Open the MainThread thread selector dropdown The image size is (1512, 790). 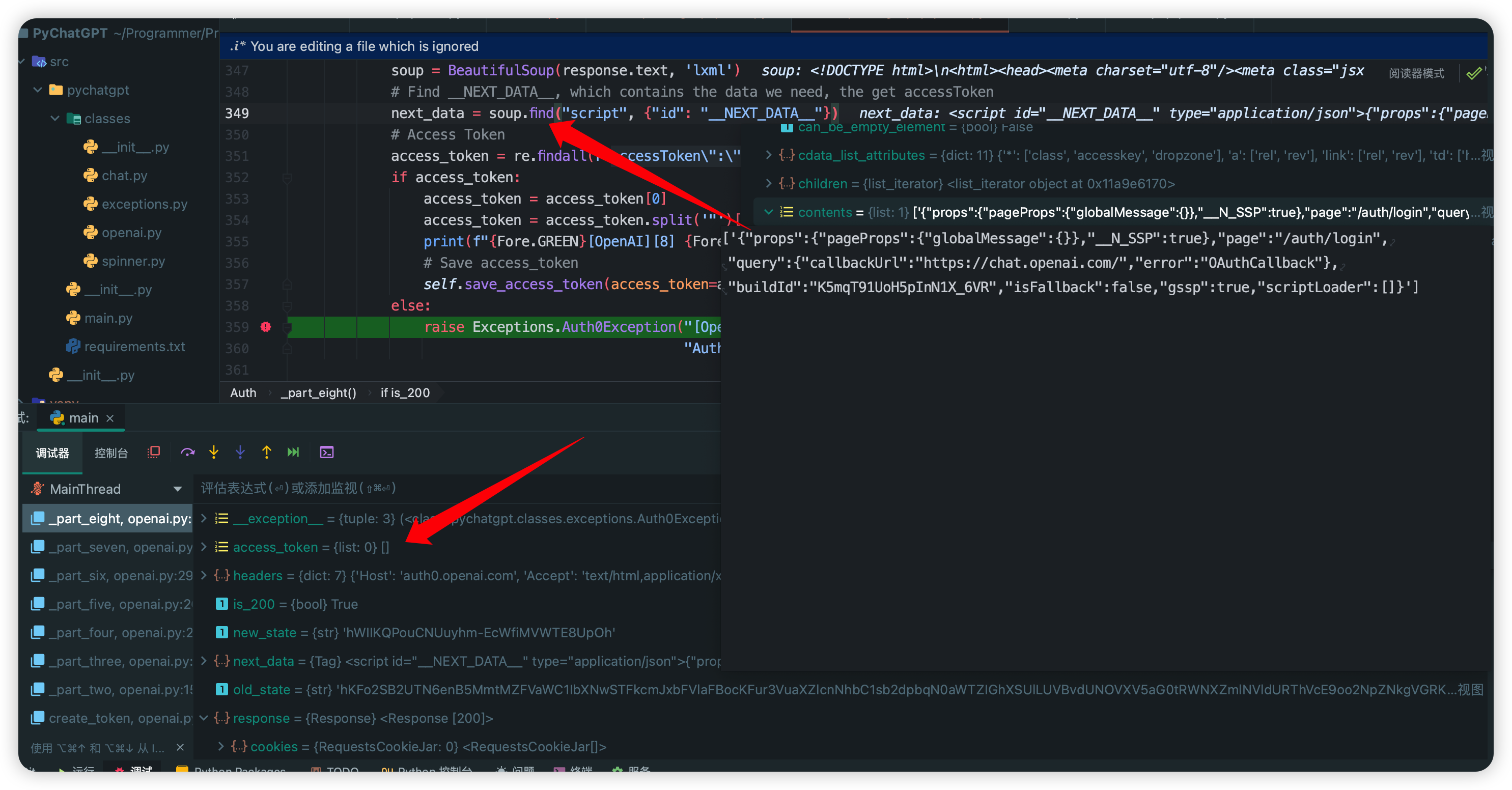coord(178,488)
